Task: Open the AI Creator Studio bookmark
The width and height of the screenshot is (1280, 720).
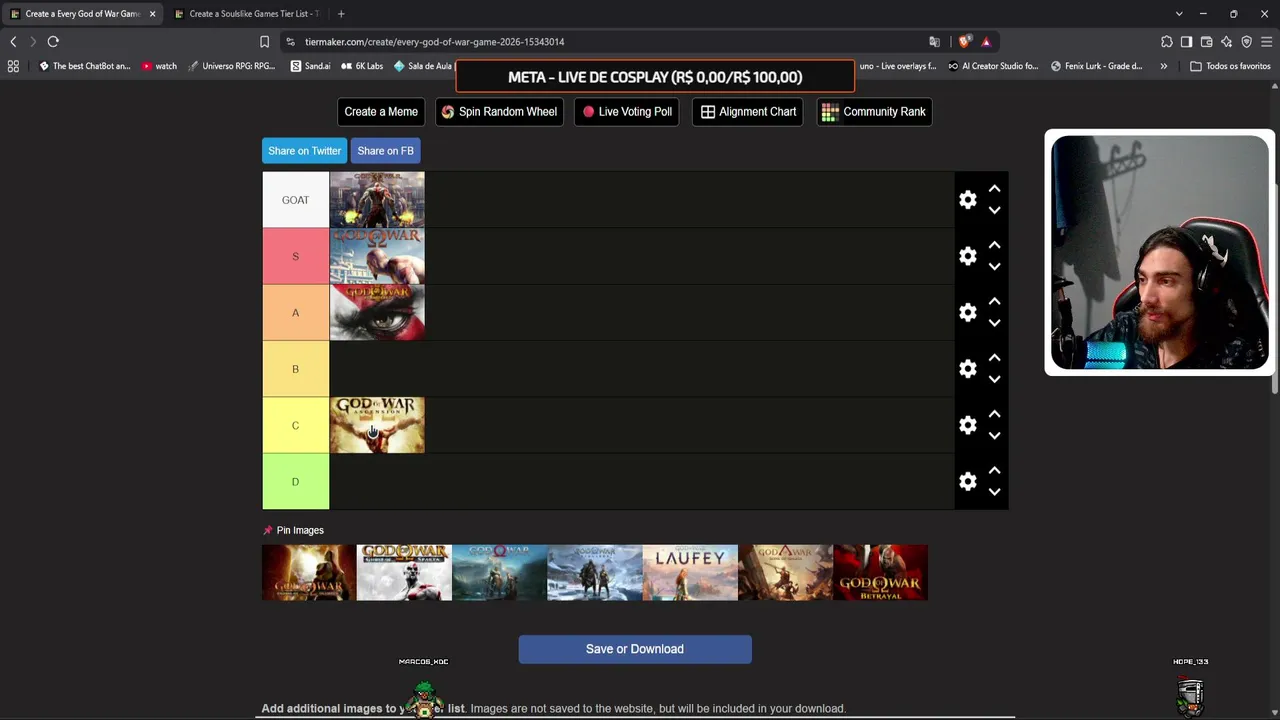Action: click(993, 66)
